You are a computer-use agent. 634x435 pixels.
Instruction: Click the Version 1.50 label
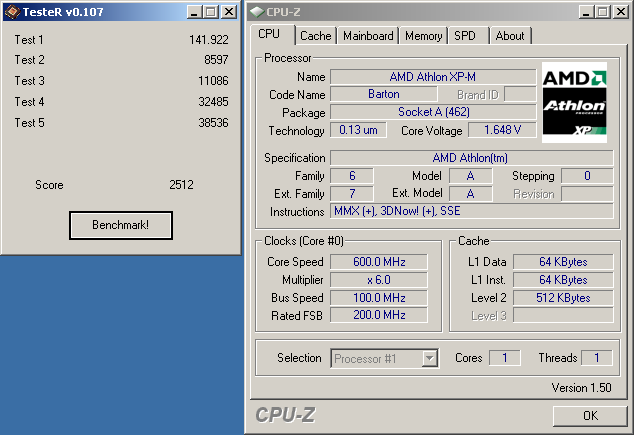tap(581, 388)
